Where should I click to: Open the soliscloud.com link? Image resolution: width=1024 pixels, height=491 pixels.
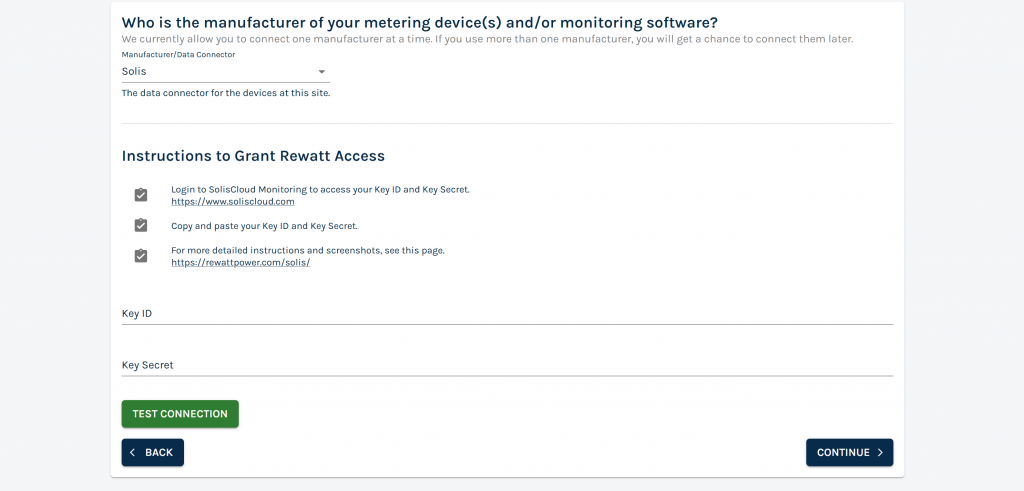[232, 202]
